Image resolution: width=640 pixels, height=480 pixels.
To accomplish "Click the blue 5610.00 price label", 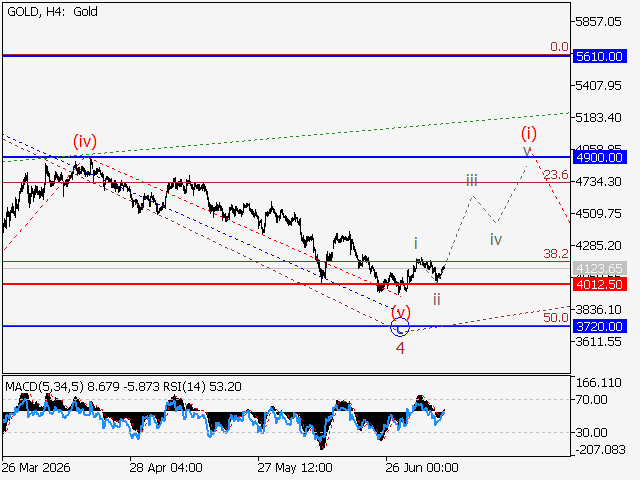I will click(600, 56).
